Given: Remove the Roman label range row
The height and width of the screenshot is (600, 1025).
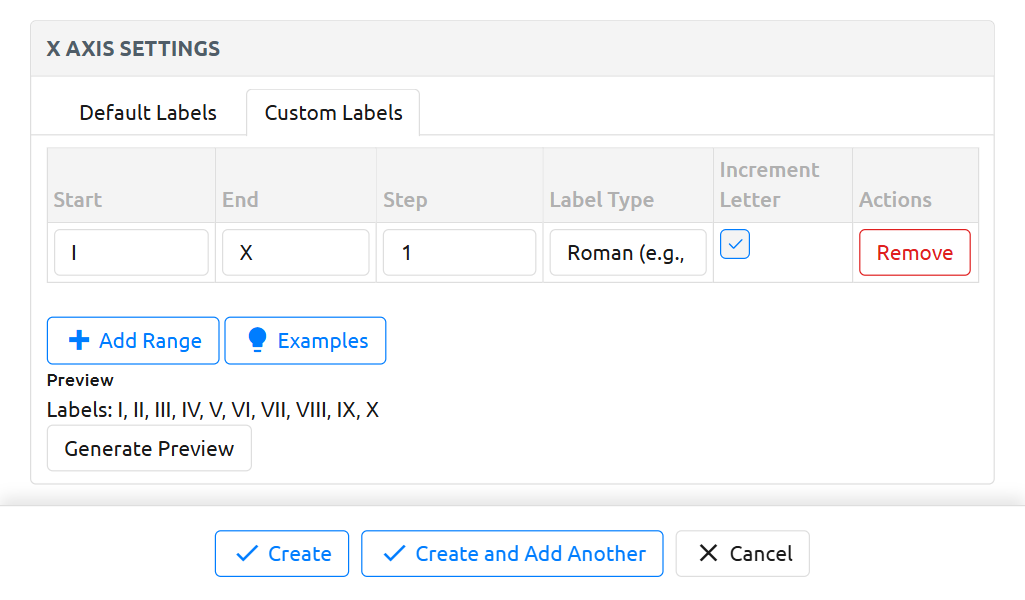Looking at the screenshot, I should coord(914,253).
